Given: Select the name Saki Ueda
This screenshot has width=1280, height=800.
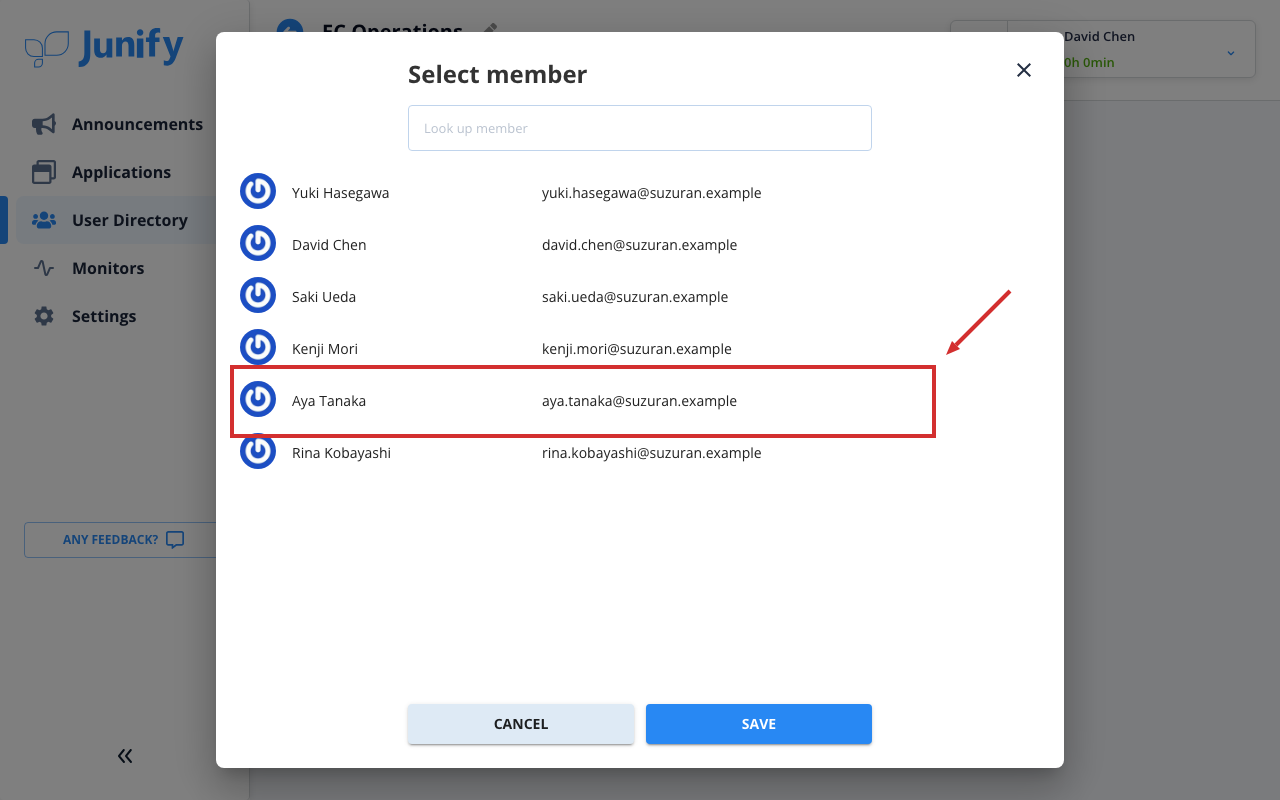Looking at the screenshot, I should pyautogui.click(x=324, y=297).
